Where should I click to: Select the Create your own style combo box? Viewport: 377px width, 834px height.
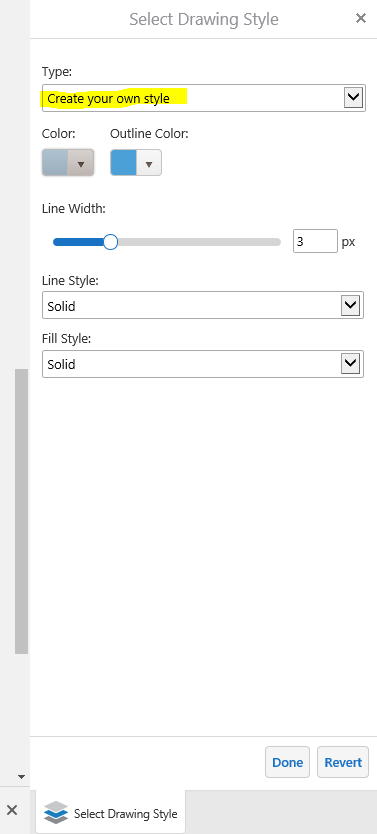[x=204, y=98]
